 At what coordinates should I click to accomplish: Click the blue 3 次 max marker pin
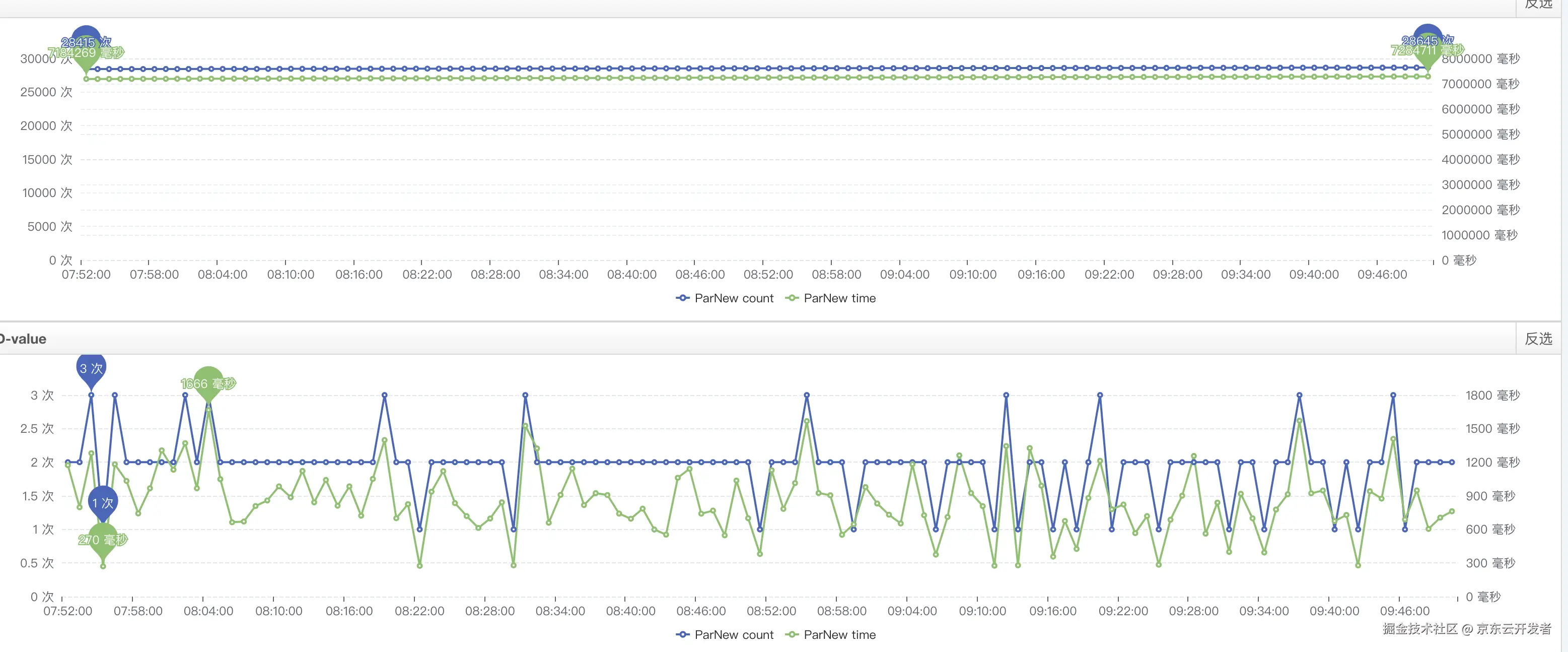91,368
